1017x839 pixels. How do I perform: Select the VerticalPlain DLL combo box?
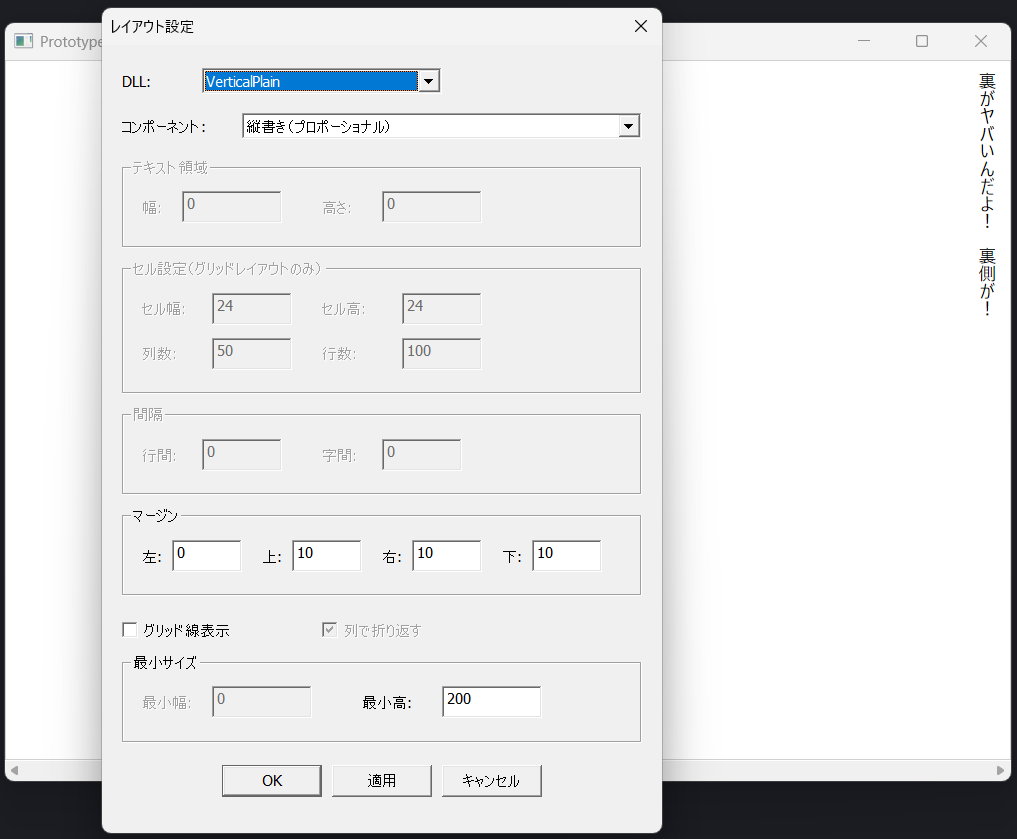click(310, 81)
